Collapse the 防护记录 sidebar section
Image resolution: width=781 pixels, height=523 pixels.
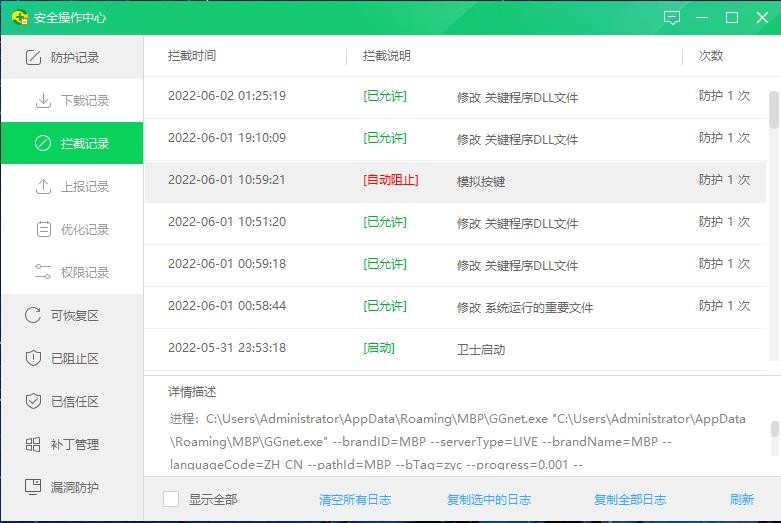pos(72,58)
